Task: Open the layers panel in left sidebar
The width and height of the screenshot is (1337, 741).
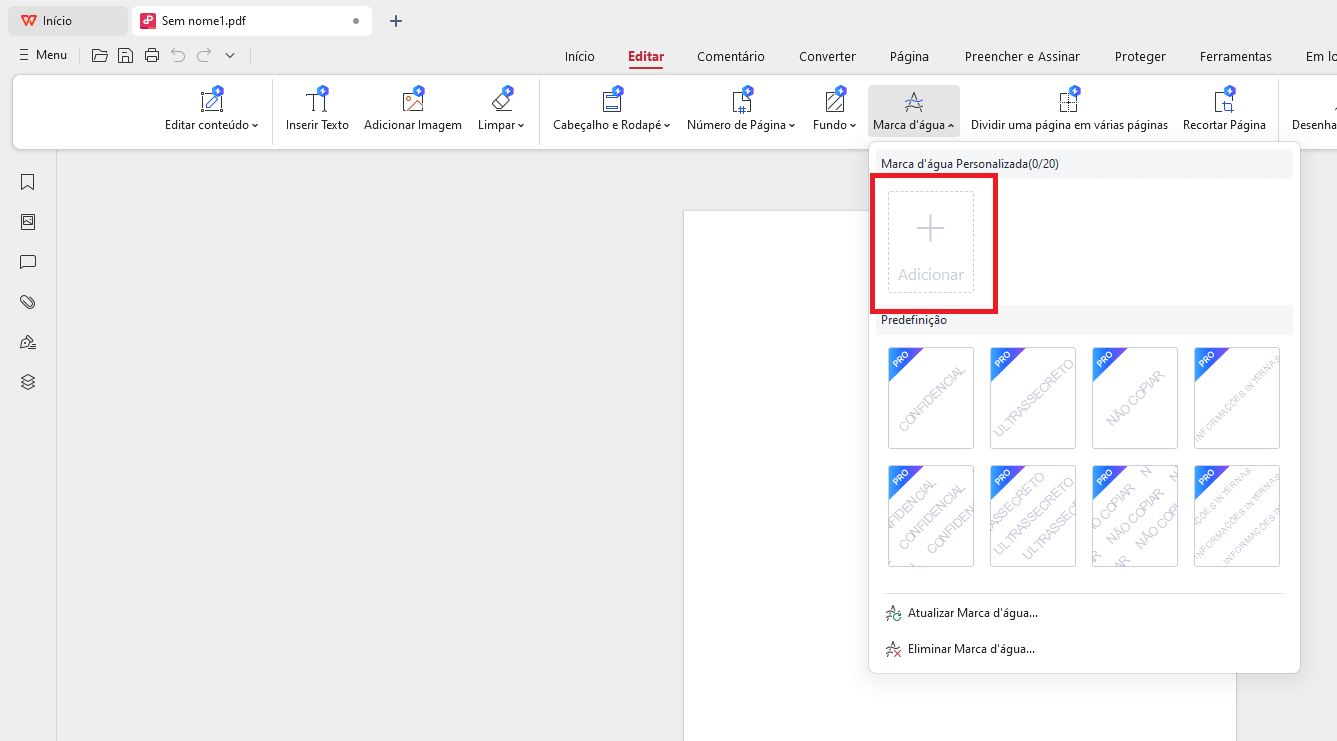Action: tap(28, 382)
